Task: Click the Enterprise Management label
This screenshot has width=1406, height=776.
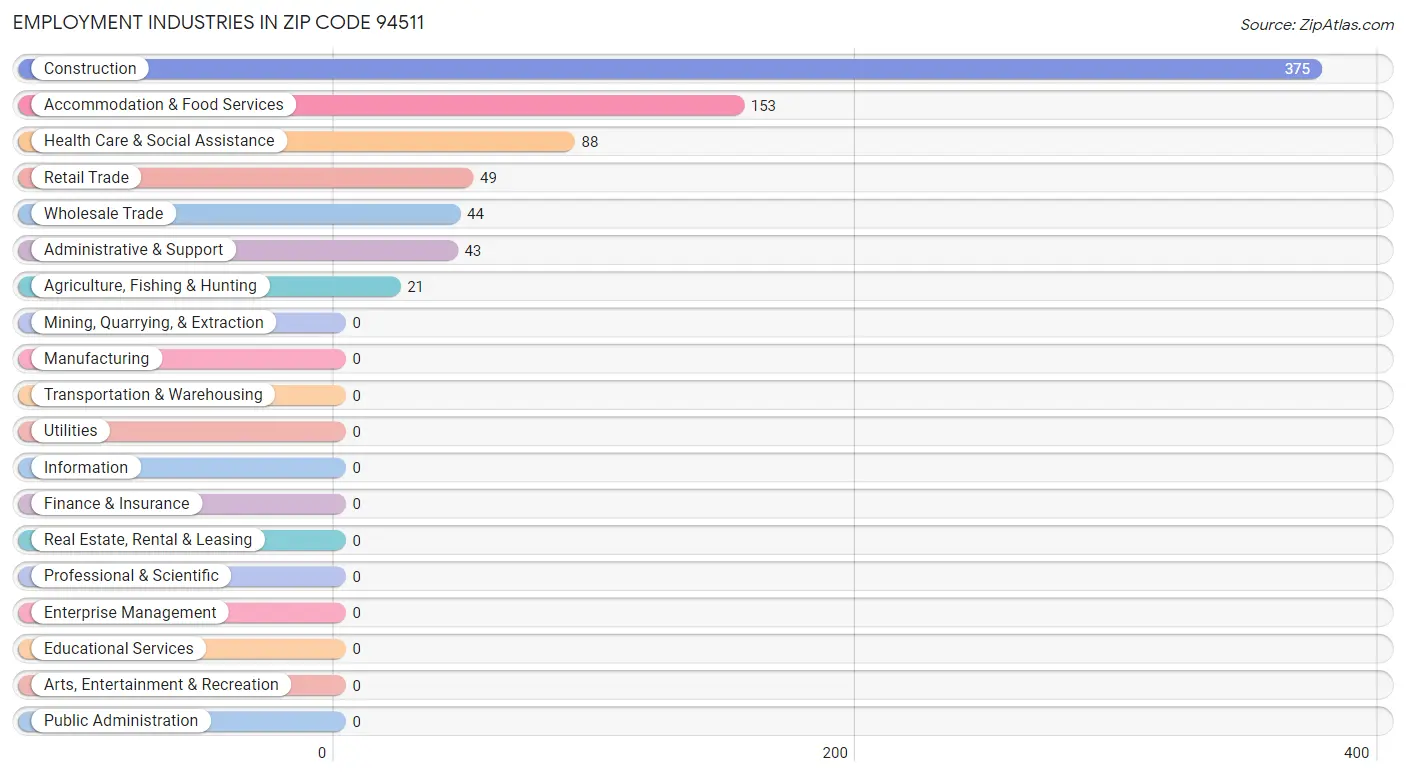Action: pos(130,613)
